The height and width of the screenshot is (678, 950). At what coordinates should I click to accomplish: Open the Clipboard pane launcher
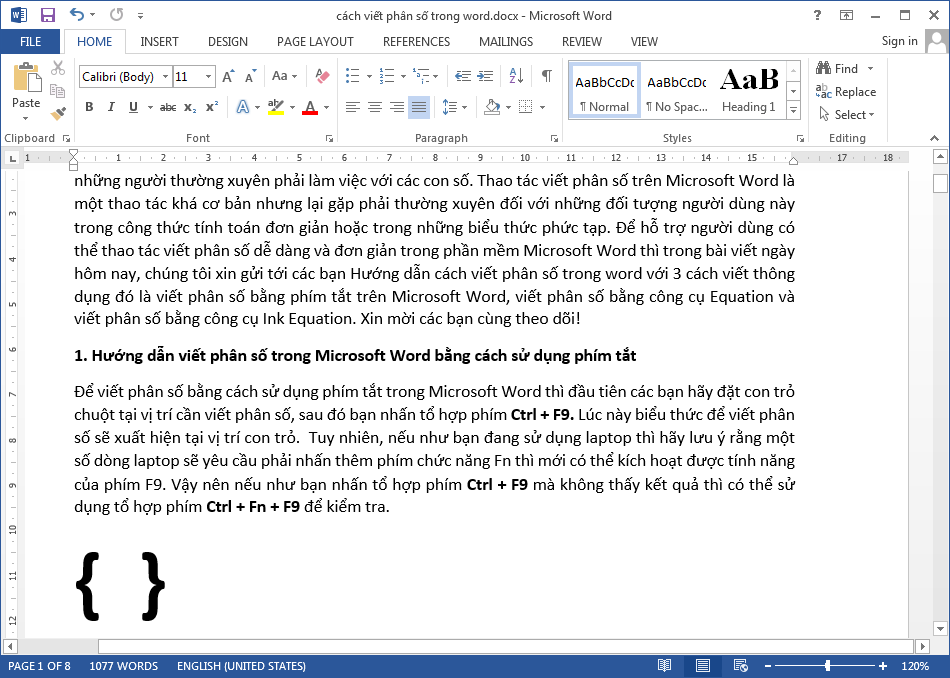(x=66, y=139)
